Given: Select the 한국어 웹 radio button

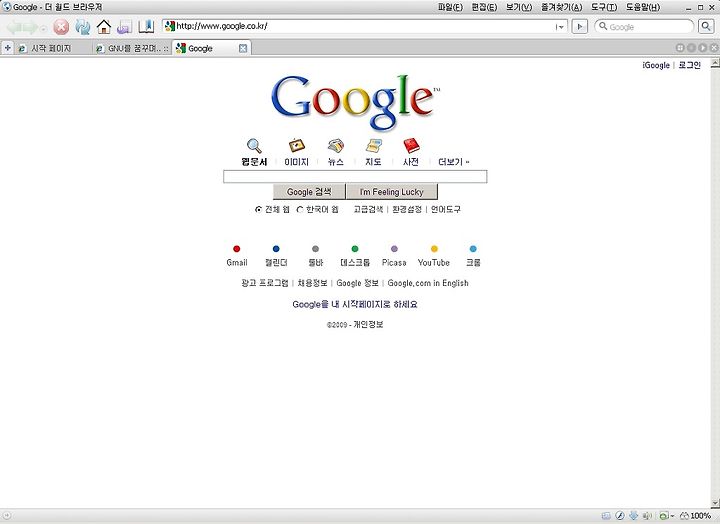Looking at the screenshot, I should click(299, 209).
